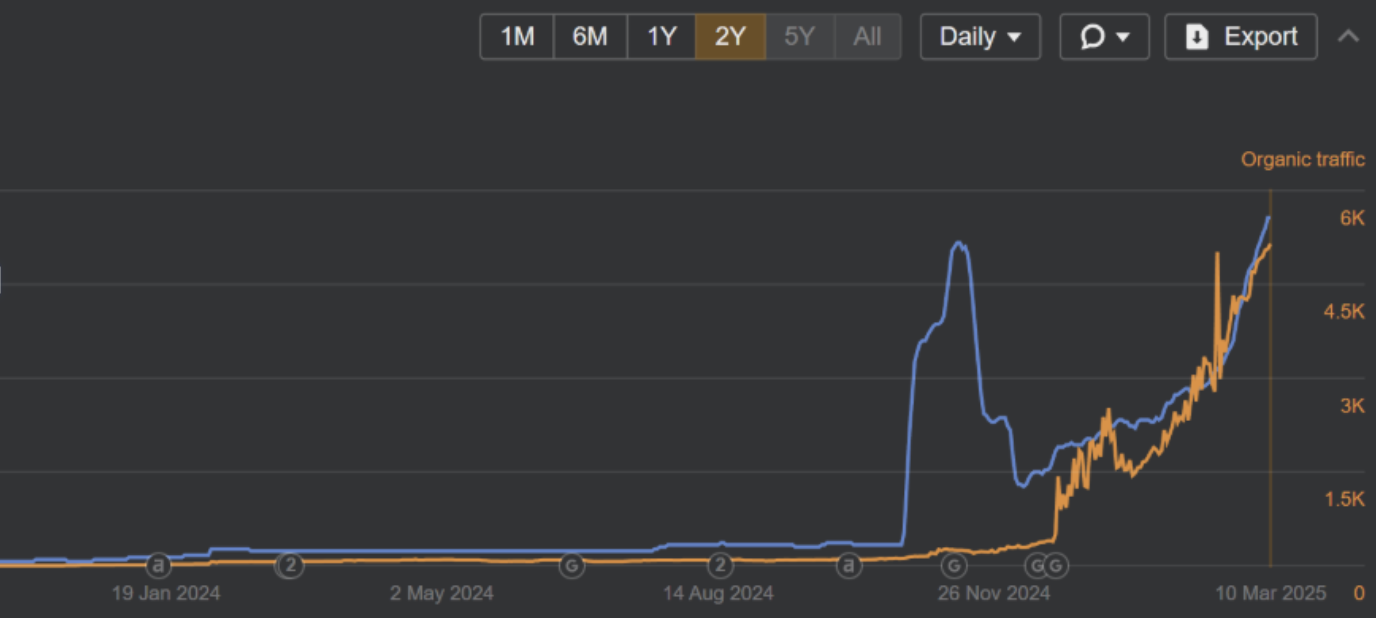Viewport: 1376px width, 618px height.
Task: Click the Export button
Action: 1240,36
